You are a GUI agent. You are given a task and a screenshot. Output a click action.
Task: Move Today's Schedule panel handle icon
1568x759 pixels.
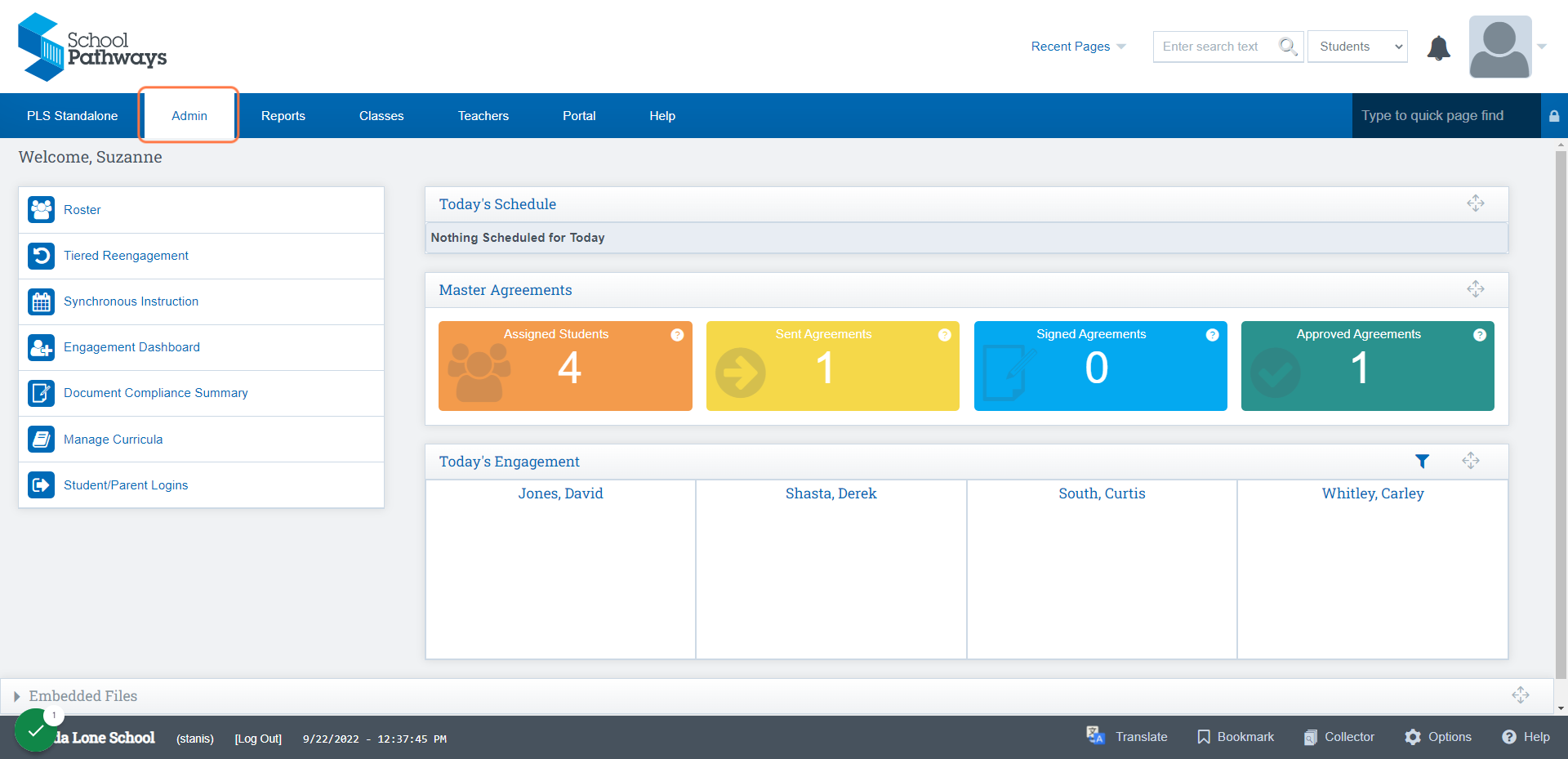[x=1476, y=203]
